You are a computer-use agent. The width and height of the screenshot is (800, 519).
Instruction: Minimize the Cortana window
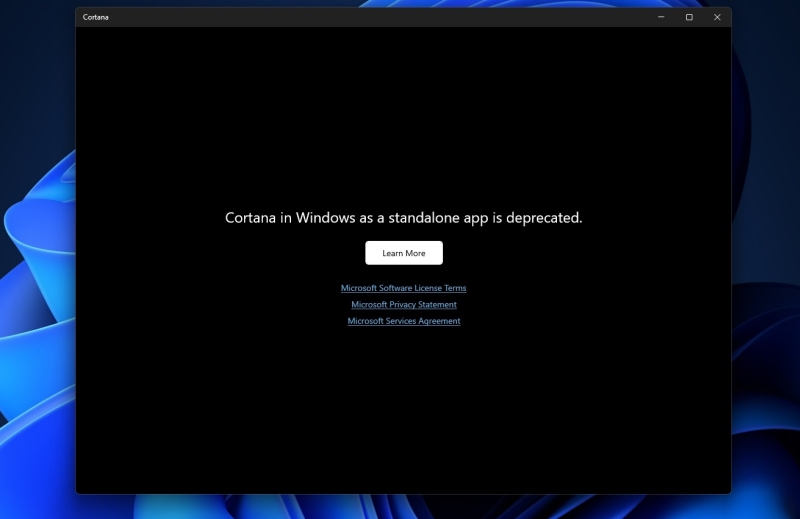tap(661, 17)
